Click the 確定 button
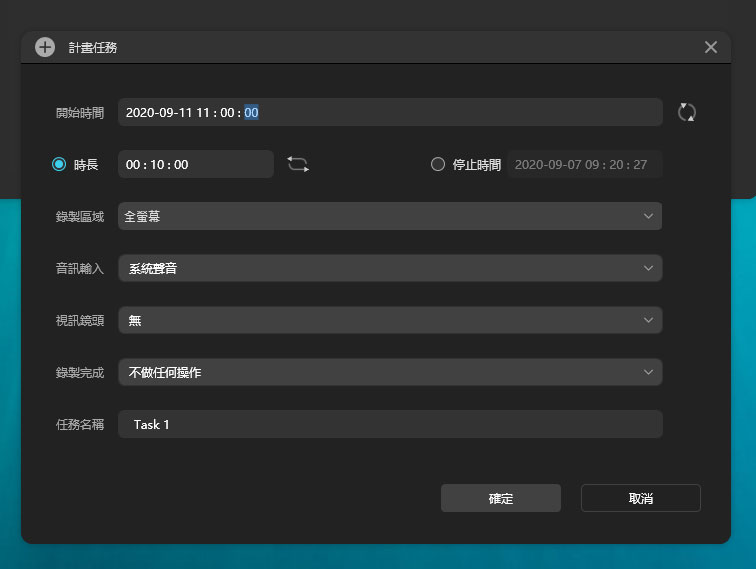This screenshot has height=569, width=756. click(x=500, y=498)
